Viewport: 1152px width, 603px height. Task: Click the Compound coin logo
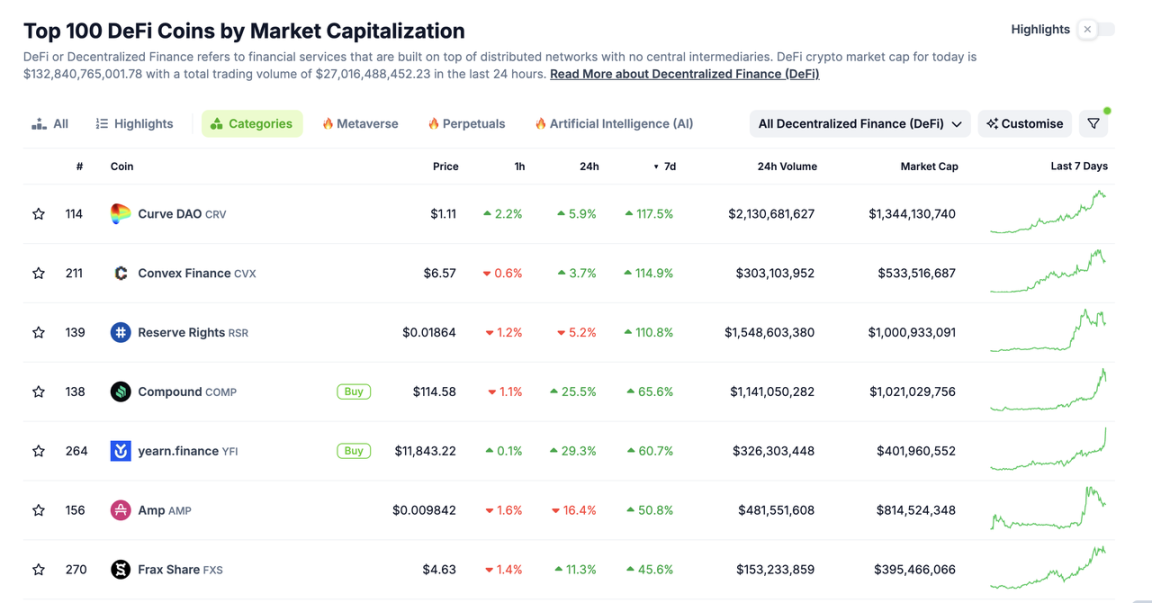(120, 392)
